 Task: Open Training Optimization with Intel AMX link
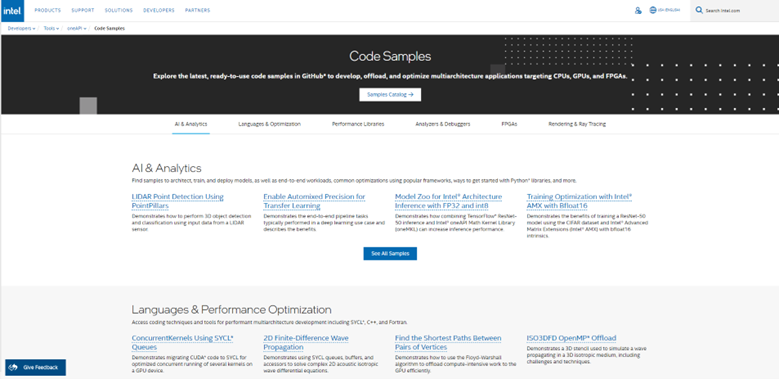(x=579, y=201)
